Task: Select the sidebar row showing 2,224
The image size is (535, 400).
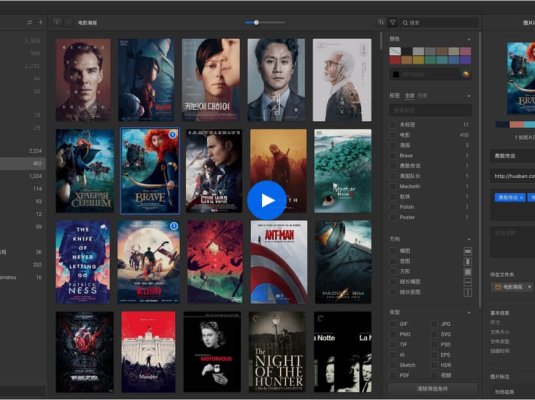Action: 23,151
